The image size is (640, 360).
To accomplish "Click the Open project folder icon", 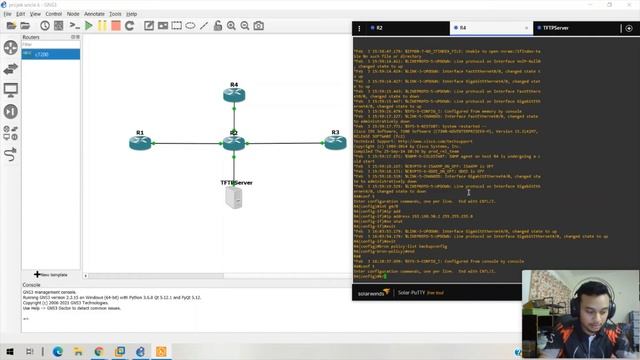I will click(x=25, y=26).
